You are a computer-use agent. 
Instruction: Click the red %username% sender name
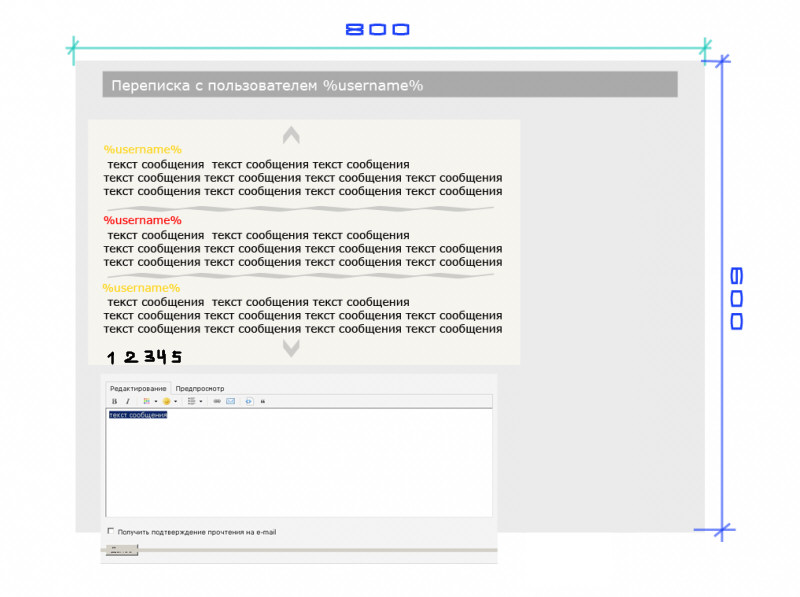point(142,220)
